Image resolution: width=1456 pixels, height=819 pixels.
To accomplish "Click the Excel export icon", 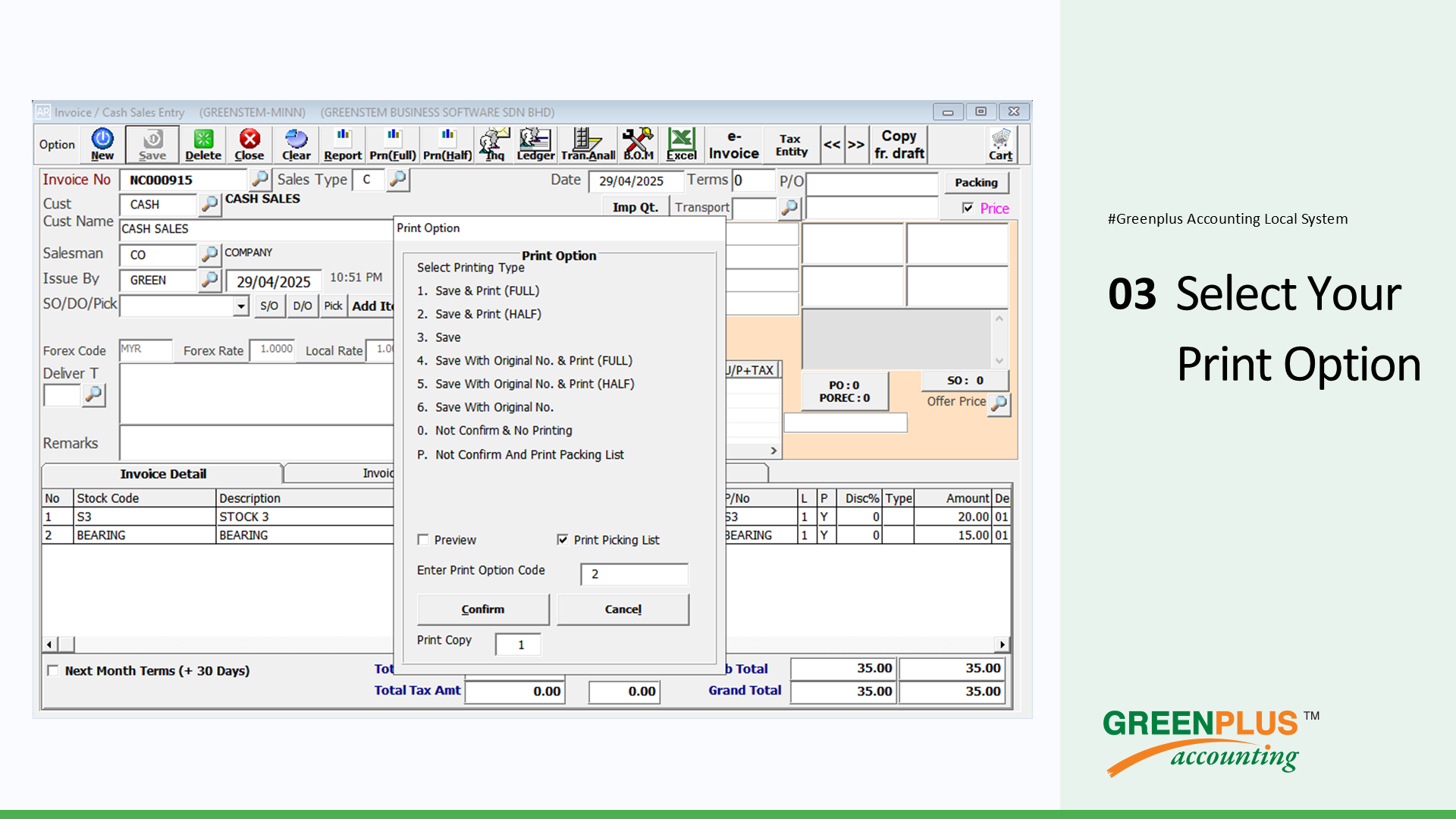I will 681,144.
